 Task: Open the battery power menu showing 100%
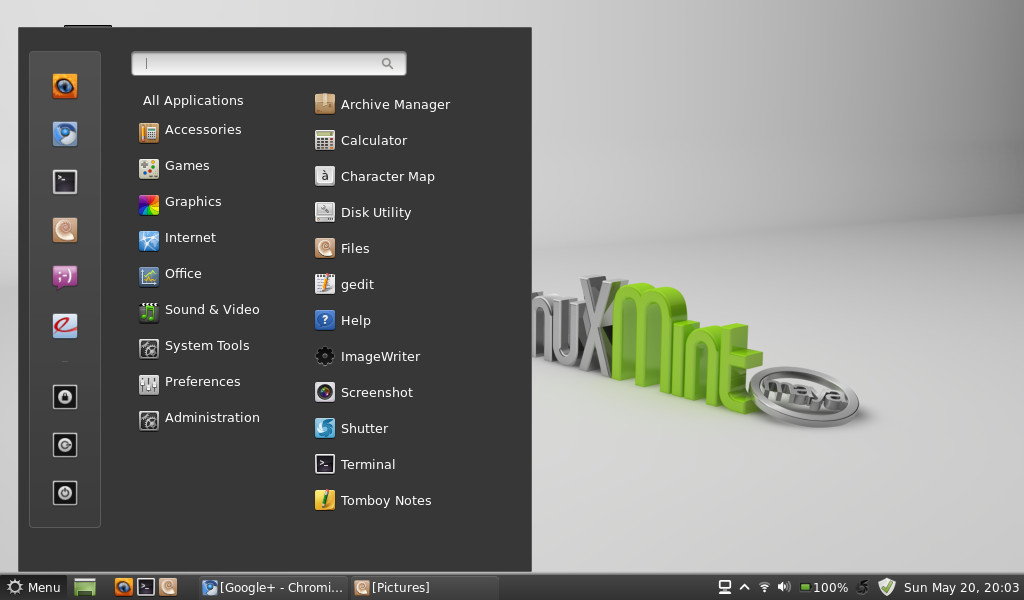click(x=820, y=587)
